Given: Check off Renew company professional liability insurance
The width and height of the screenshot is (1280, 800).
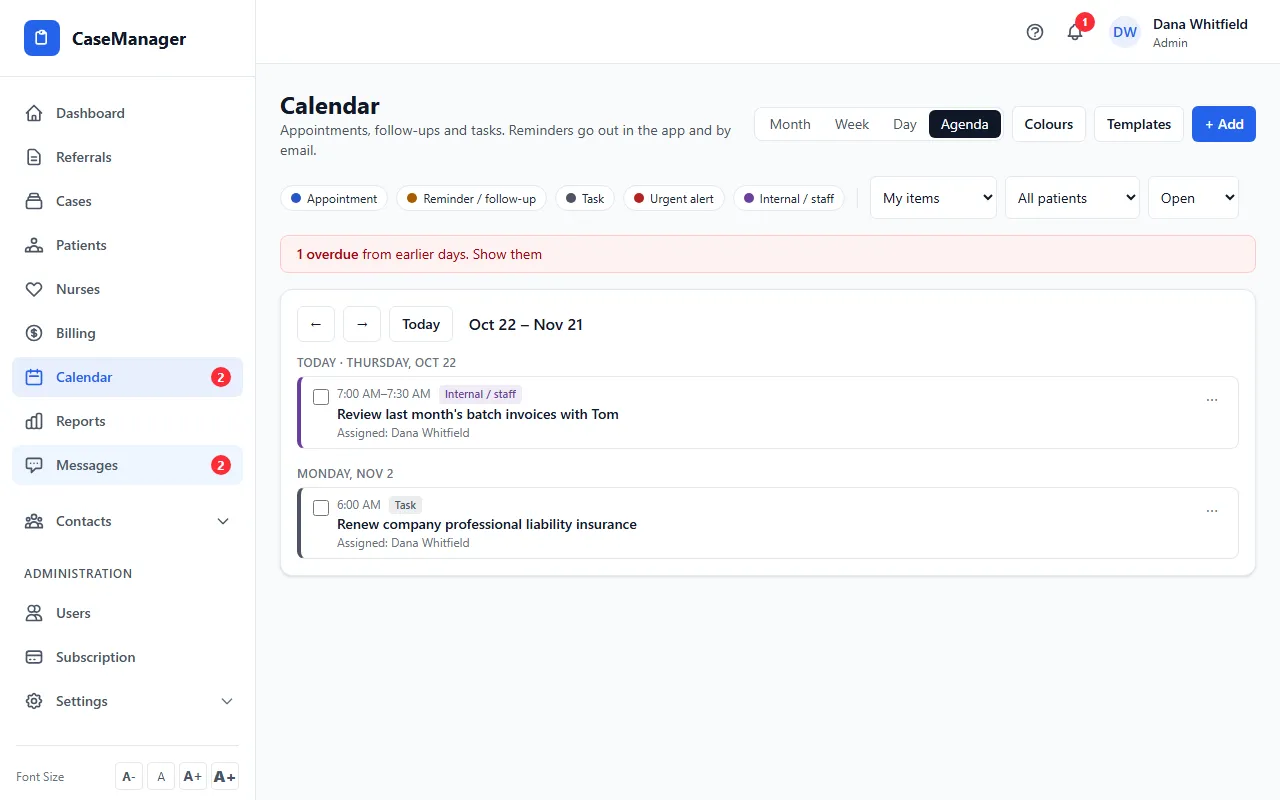Looking at the screenshot, I should pos(321,508).
